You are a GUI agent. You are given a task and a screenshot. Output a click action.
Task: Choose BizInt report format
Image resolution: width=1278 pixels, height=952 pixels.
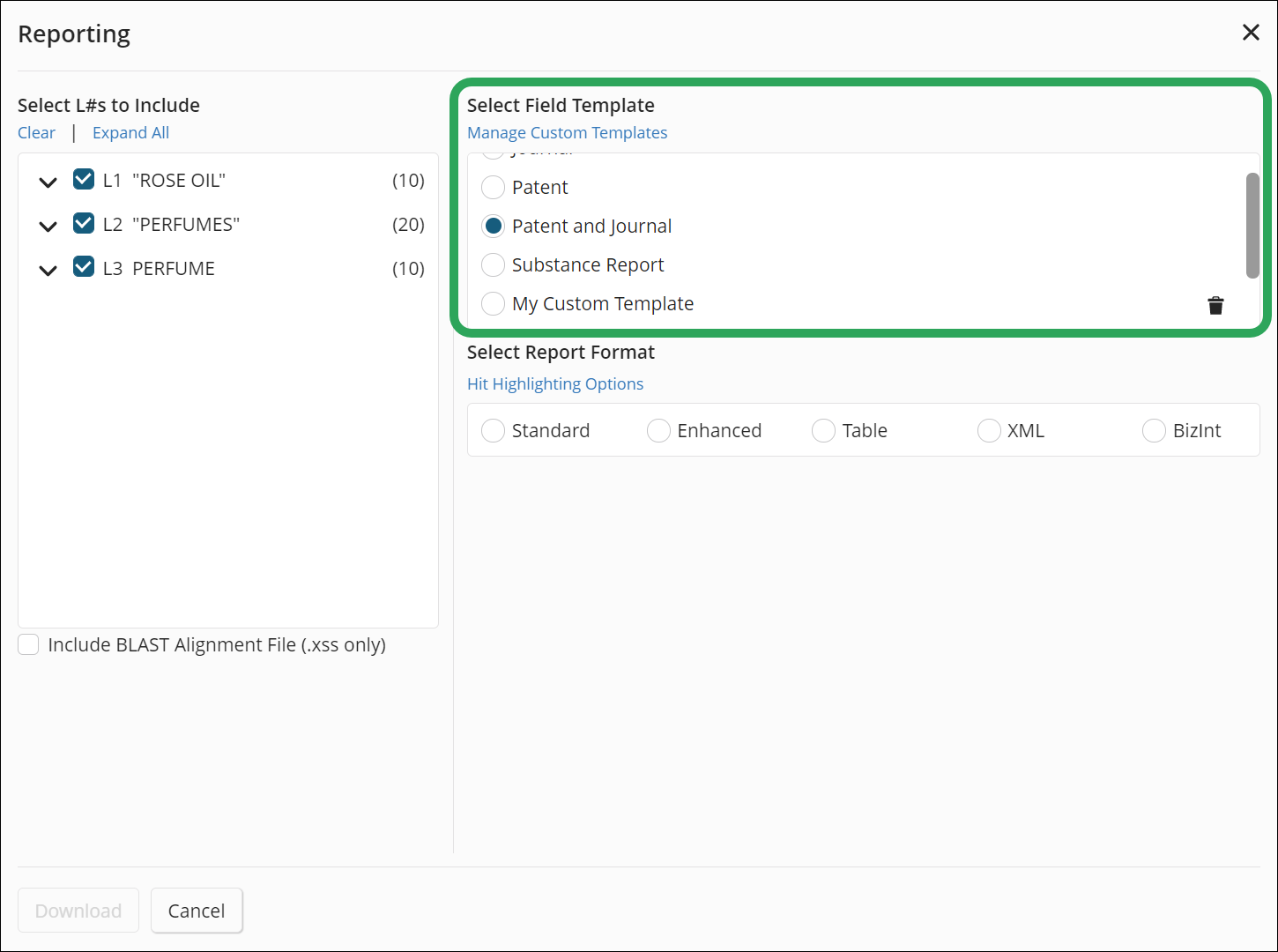(1154, 430)
